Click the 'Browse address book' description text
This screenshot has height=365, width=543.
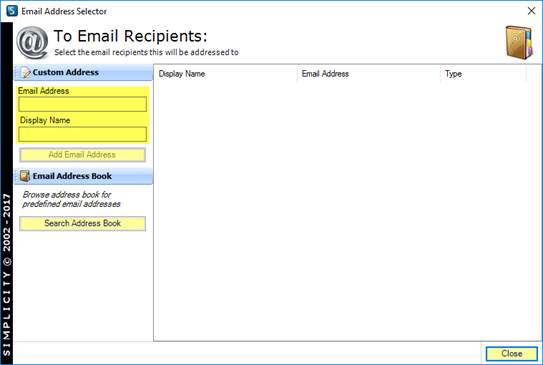point(71,199)
